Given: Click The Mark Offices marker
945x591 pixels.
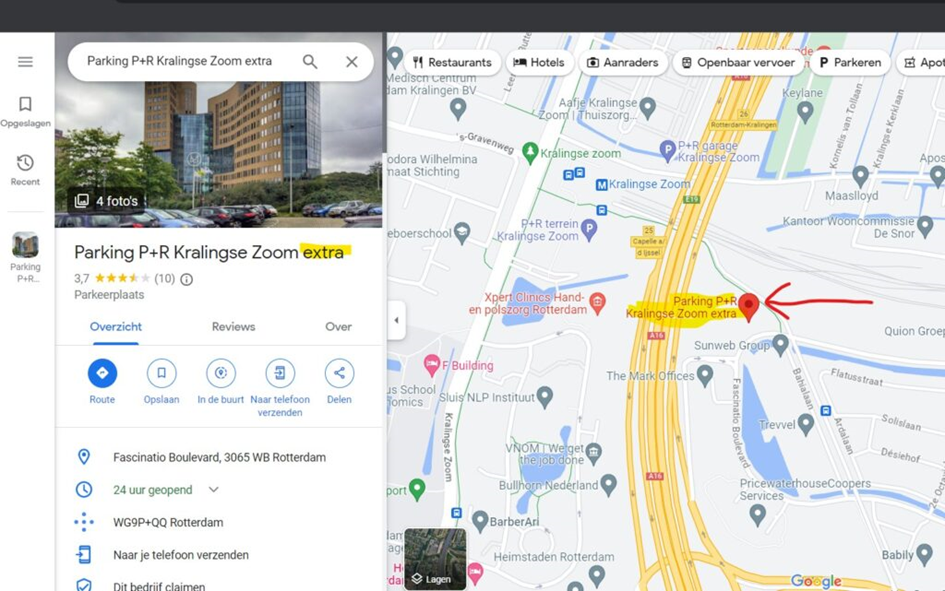Looking at the screenshot, I should point(705,375).
